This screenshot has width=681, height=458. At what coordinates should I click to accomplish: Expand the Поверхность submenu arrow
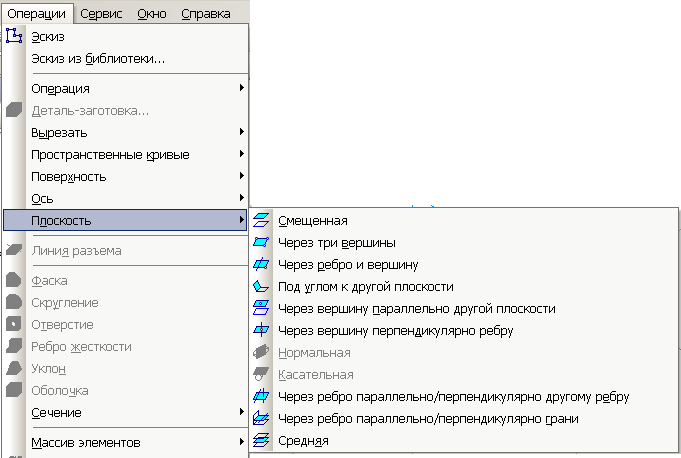click(242, 175)
